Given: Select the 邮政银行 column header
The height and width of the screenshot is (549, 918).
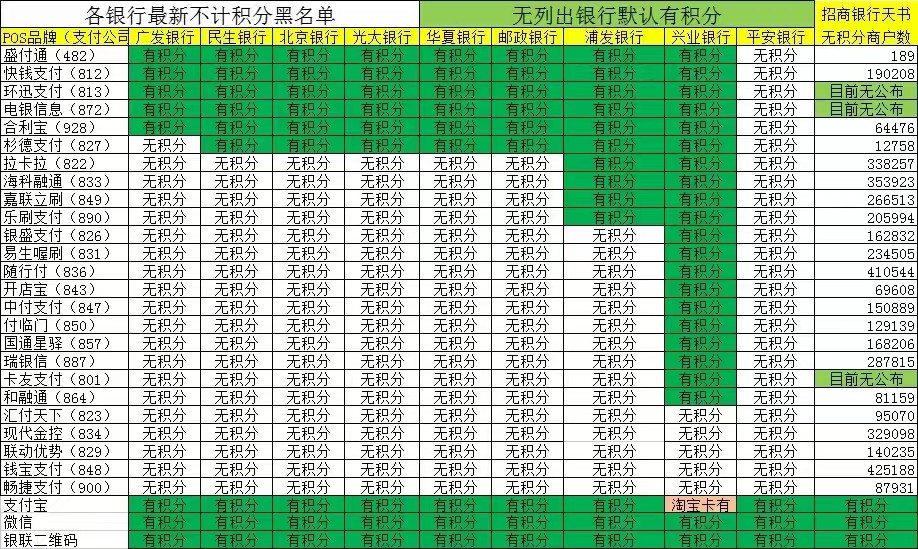Looking at the screenshot, I should tap(527, 37).
